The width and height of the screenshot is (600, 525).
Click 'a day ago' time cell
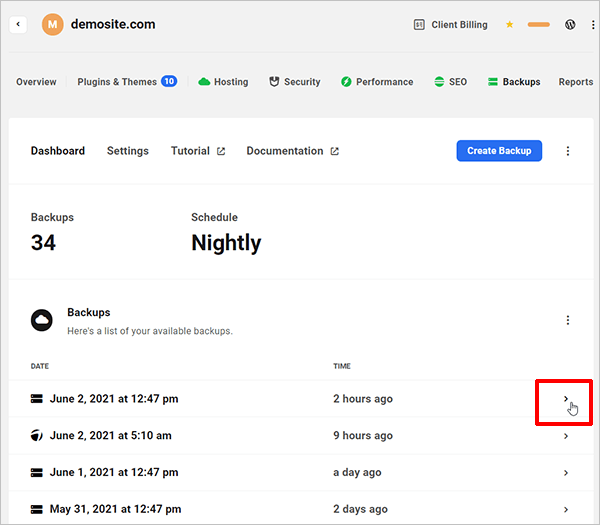357,472
